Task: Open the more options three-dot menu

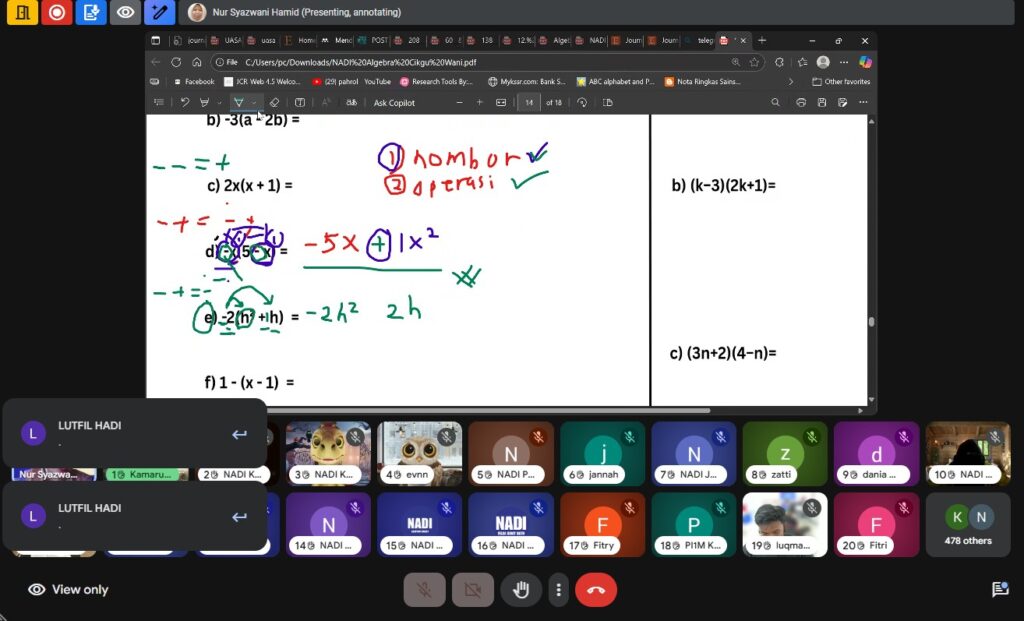Action: (558, 590)
